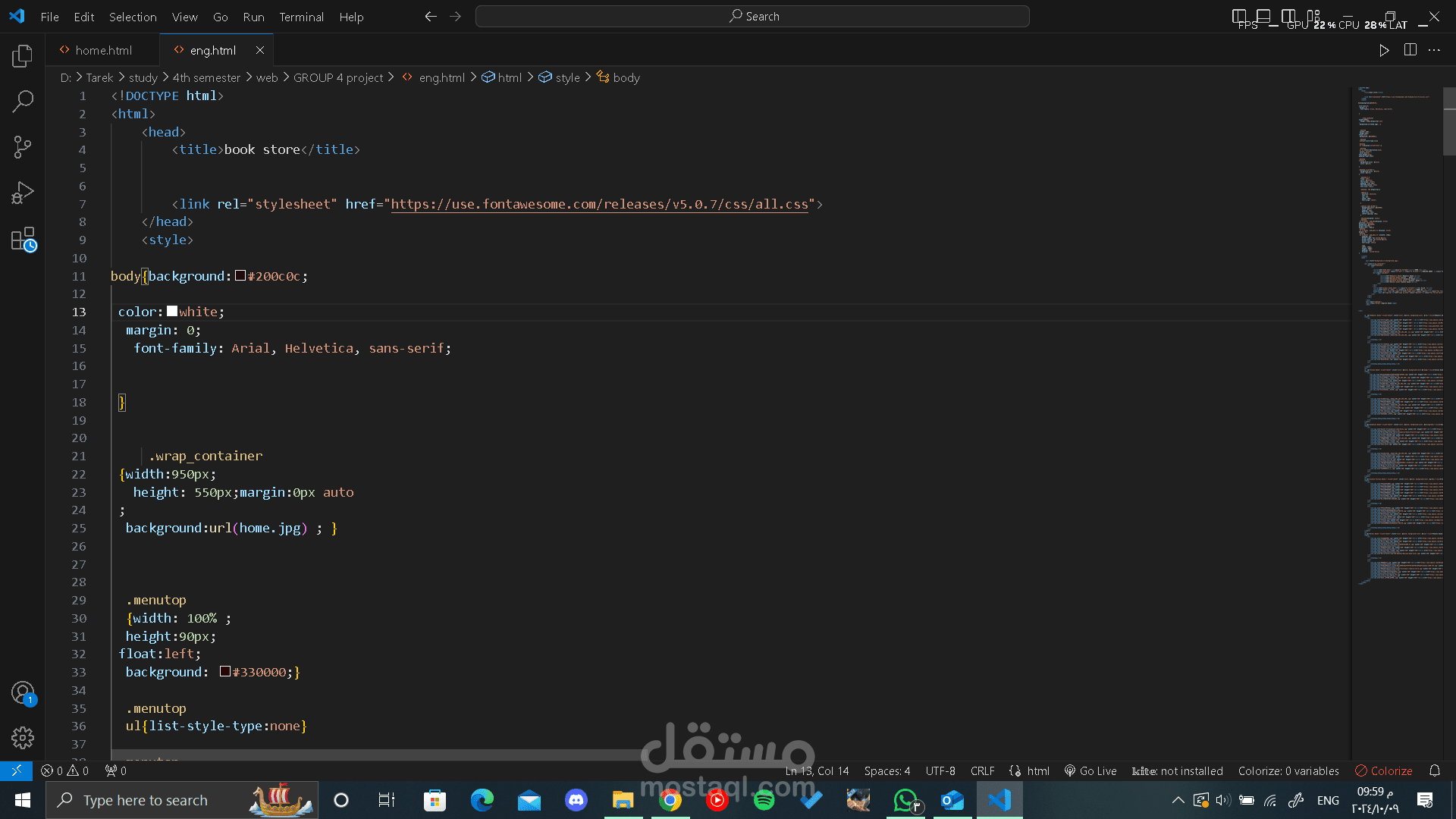
Task: Toggle Go Live server in the status bar
Action: pyautogui.click(x=1090, y=770)
